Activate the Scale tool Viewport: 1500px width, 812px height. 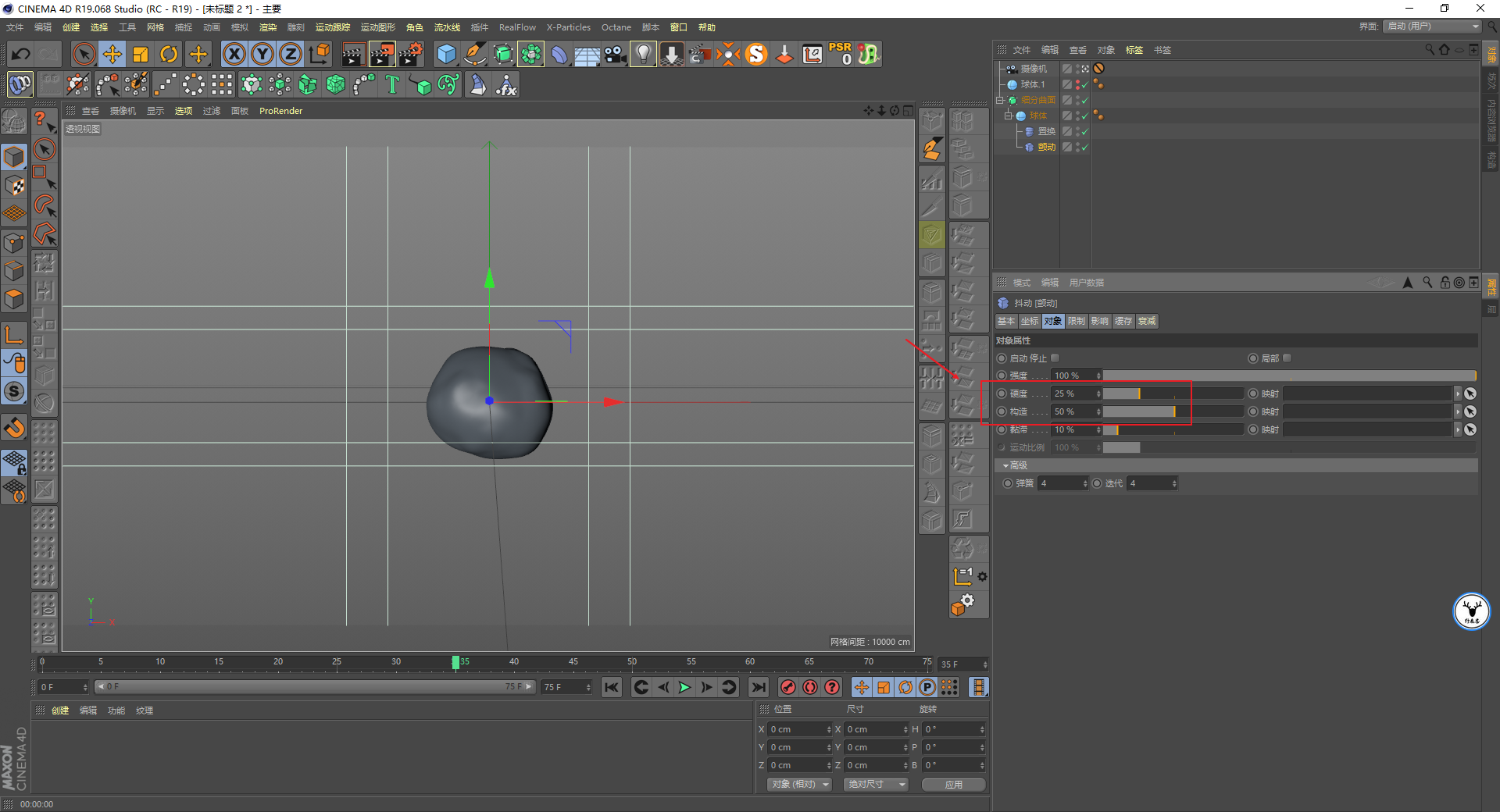[141, 54]
